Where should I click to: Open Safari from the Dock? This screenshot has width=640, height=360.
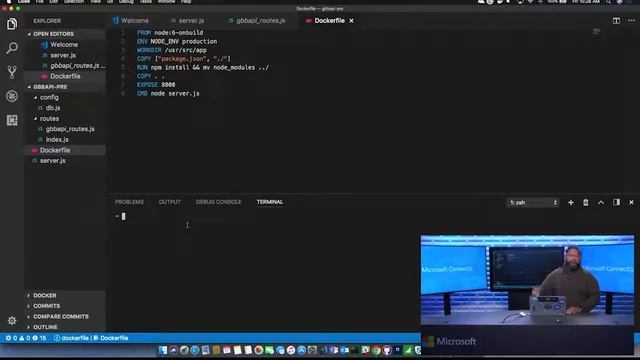(195, 350)
